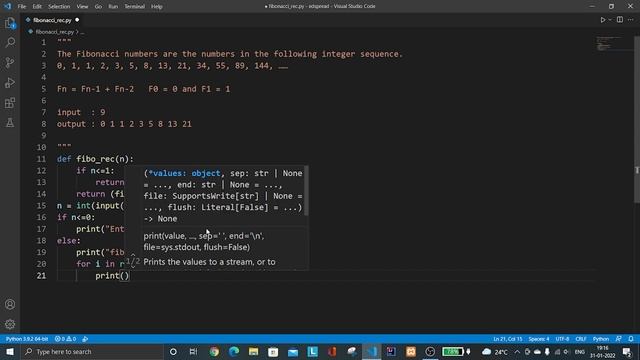
Task: Open the Windows Action Center notifications
Action: [x=627, y=352]
